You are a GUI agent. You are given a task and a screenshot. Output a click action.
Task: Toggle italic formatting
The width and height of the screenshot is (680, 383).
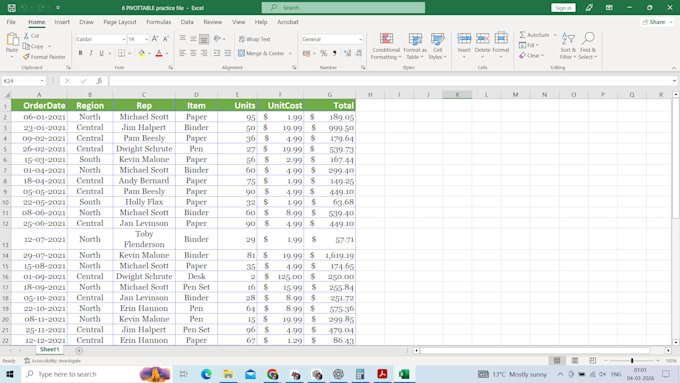point(91,53)
